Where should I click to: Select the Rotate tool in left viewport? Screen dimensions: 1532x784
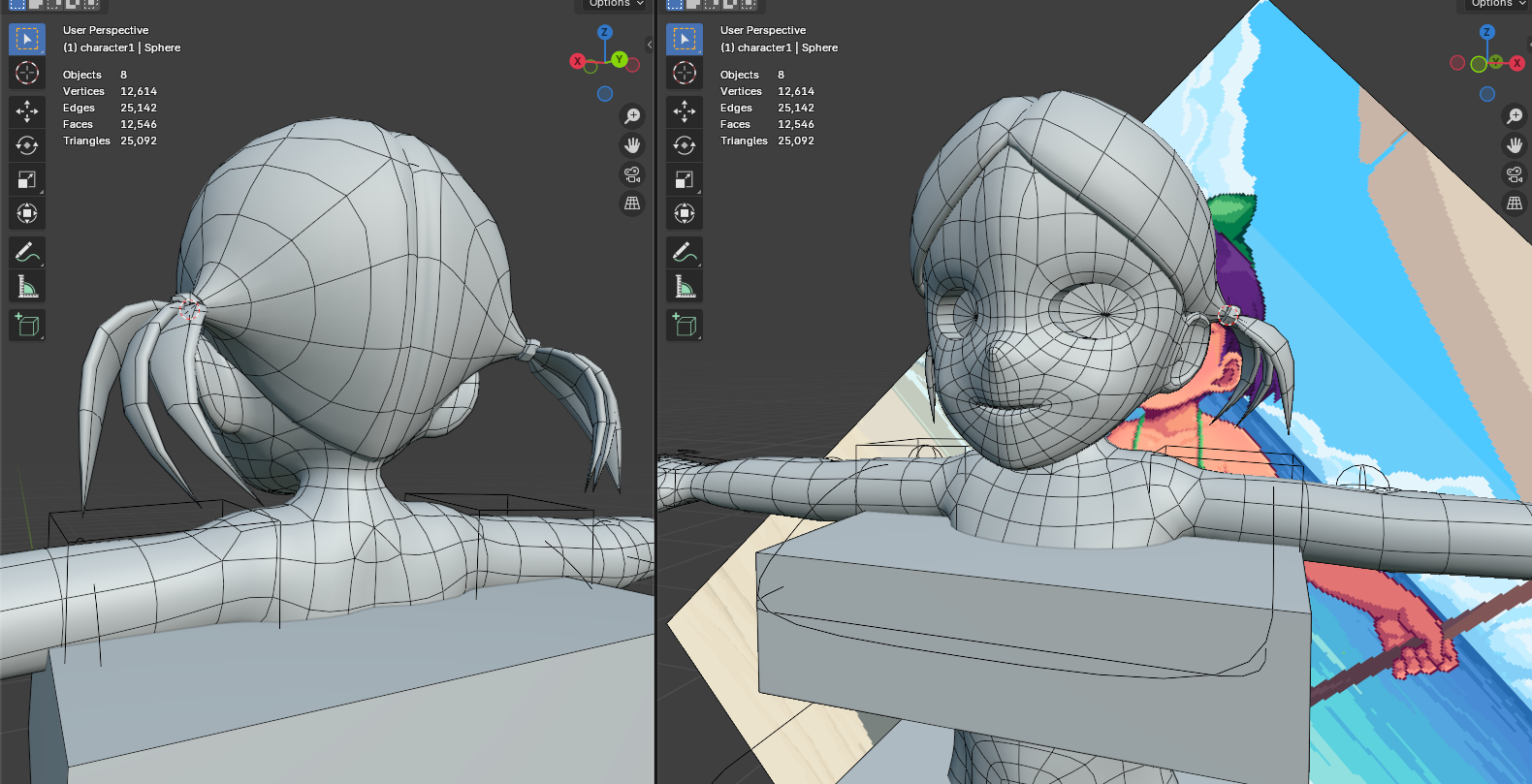coord(27,145)
